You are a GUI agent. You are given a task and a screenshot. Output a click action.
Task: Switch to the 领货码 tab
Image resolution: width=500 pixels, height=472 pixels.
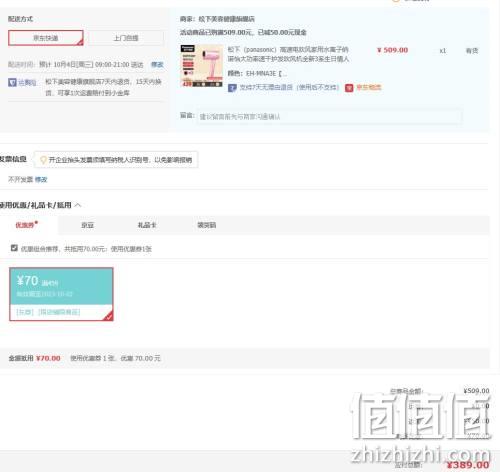(207, 225)
